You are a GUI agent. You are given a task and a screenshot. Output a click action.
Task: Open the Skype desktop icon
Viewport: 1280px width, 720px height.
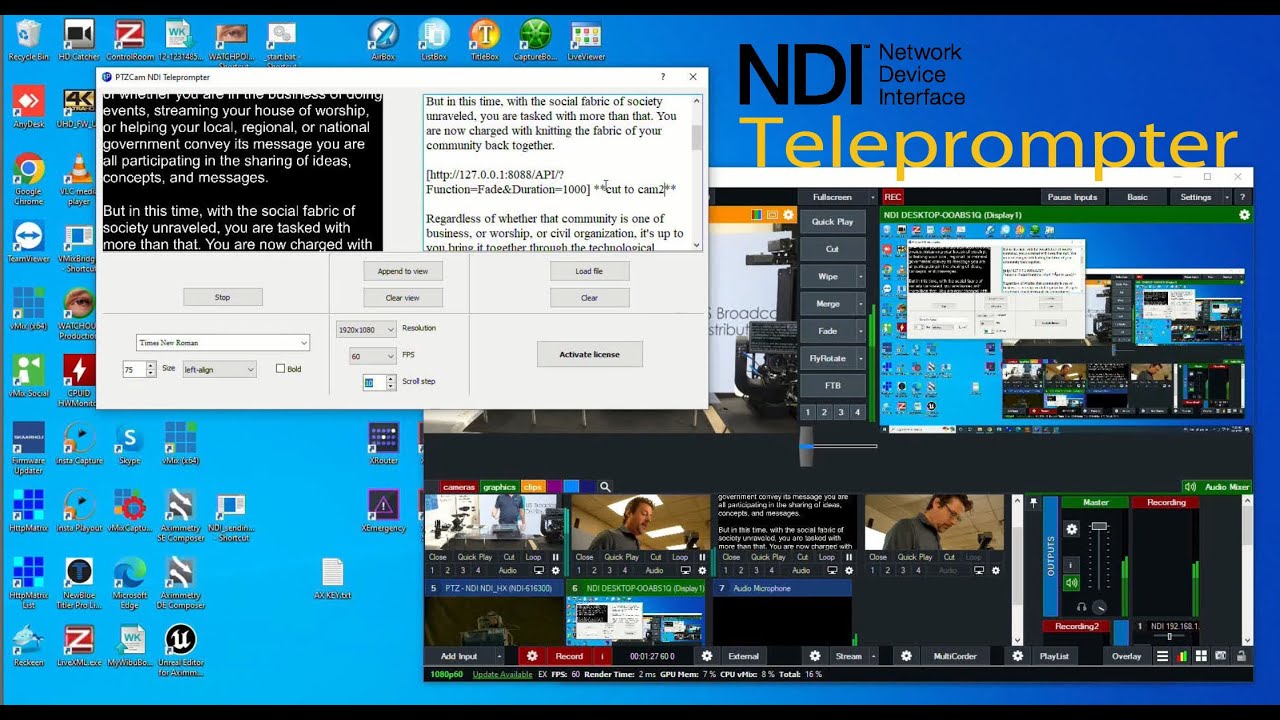[129, 444]
